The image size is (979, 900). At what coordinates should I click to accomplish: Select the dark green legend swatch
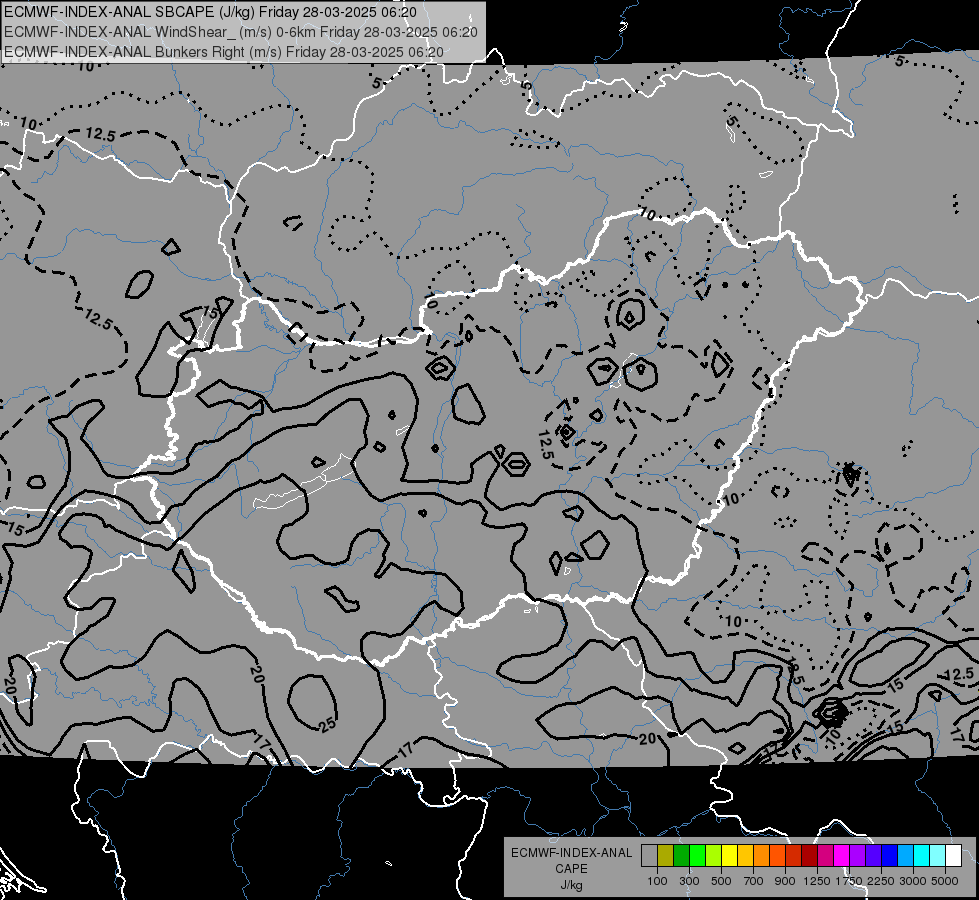(x=681, y=855)
